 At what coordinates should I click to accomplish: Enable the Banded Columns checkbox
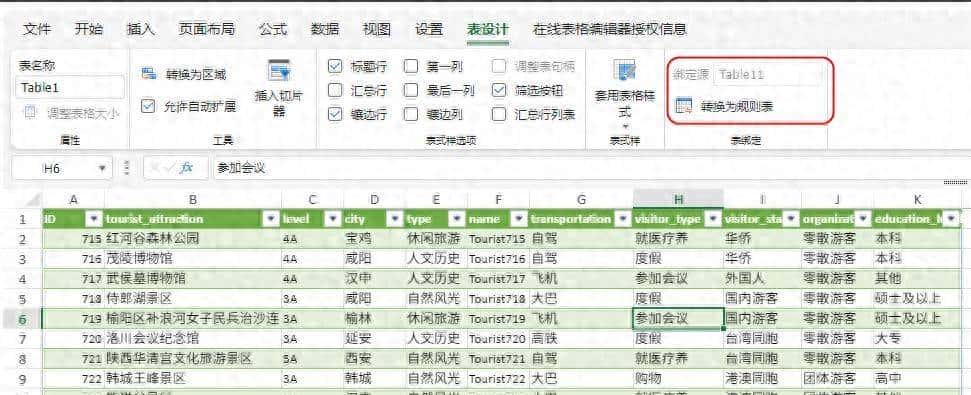coord(411,114)
